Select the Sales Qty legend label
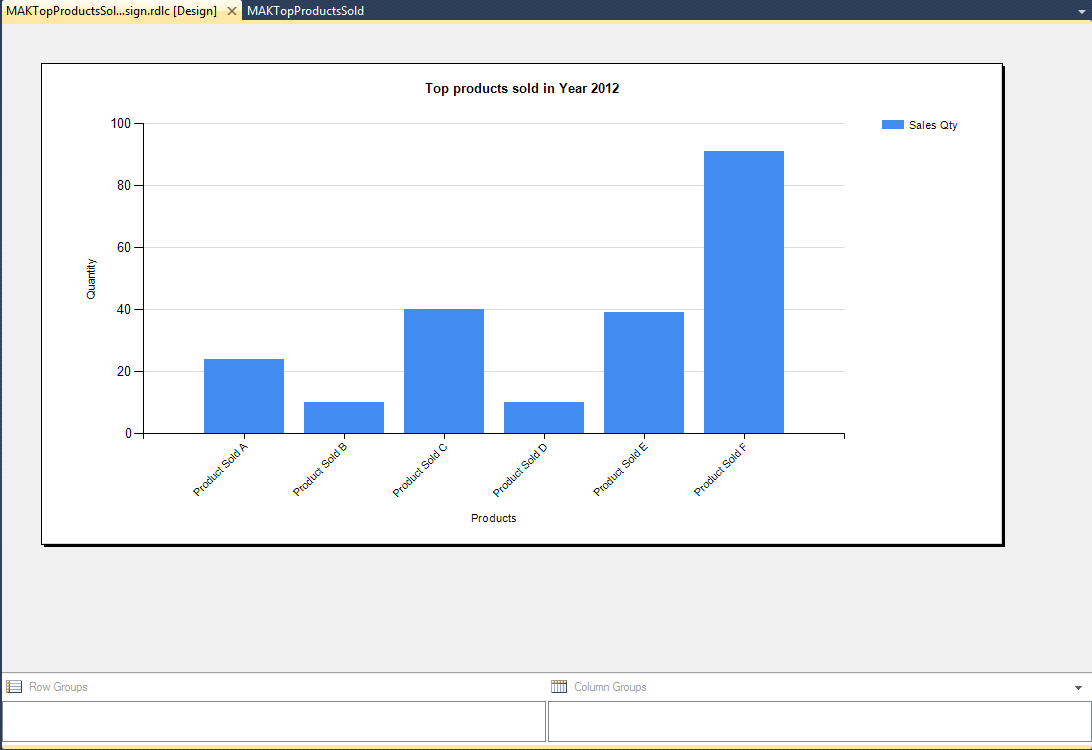This screenshot has width=1092, height=750. [x=932, y=125]
